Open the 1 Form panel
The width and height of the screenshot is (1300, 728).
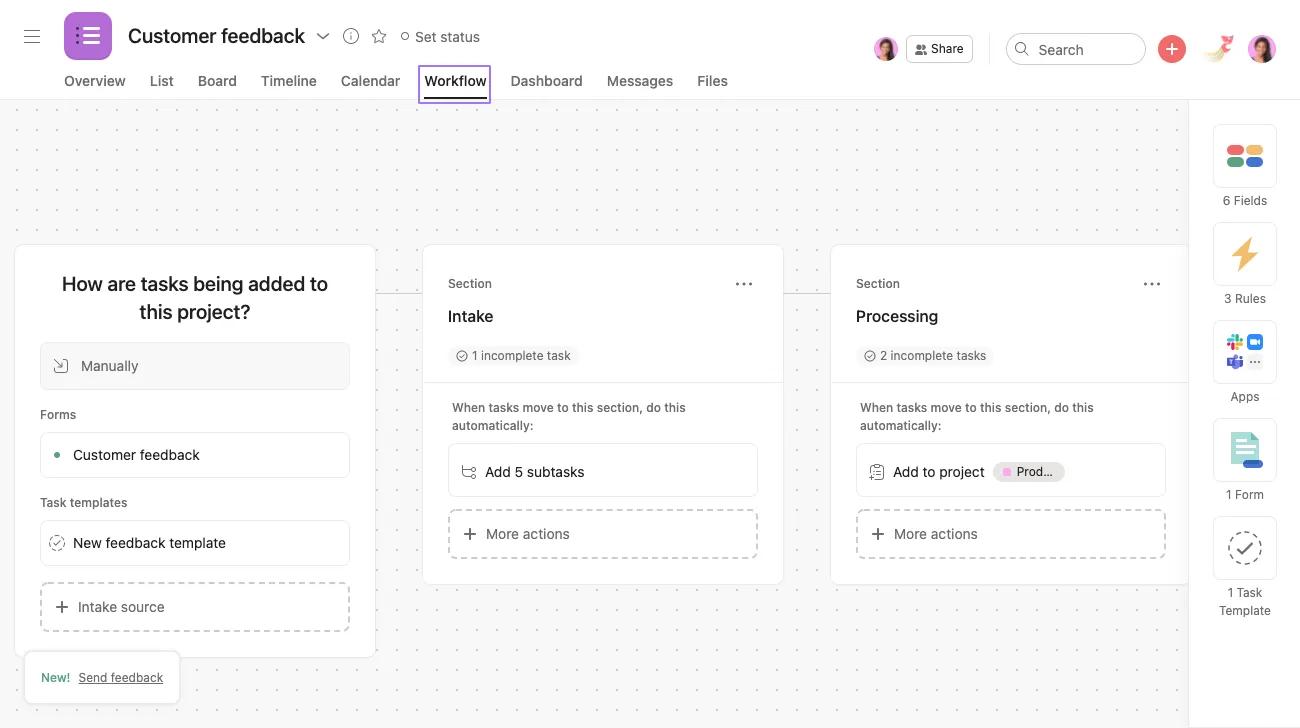[1244, 459]
